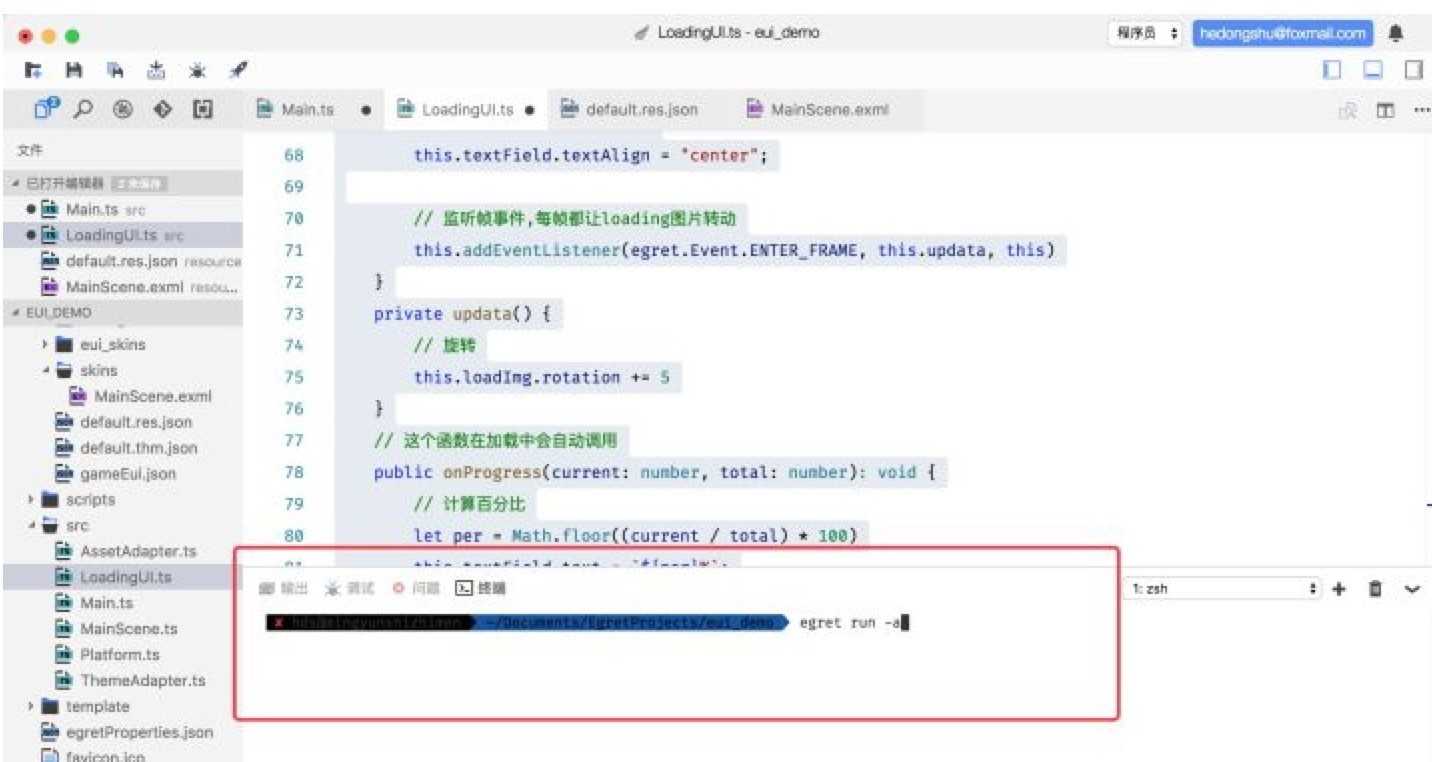Click line number 78 in the gutter
This screenshot has width=1432, height=762.
293,472
